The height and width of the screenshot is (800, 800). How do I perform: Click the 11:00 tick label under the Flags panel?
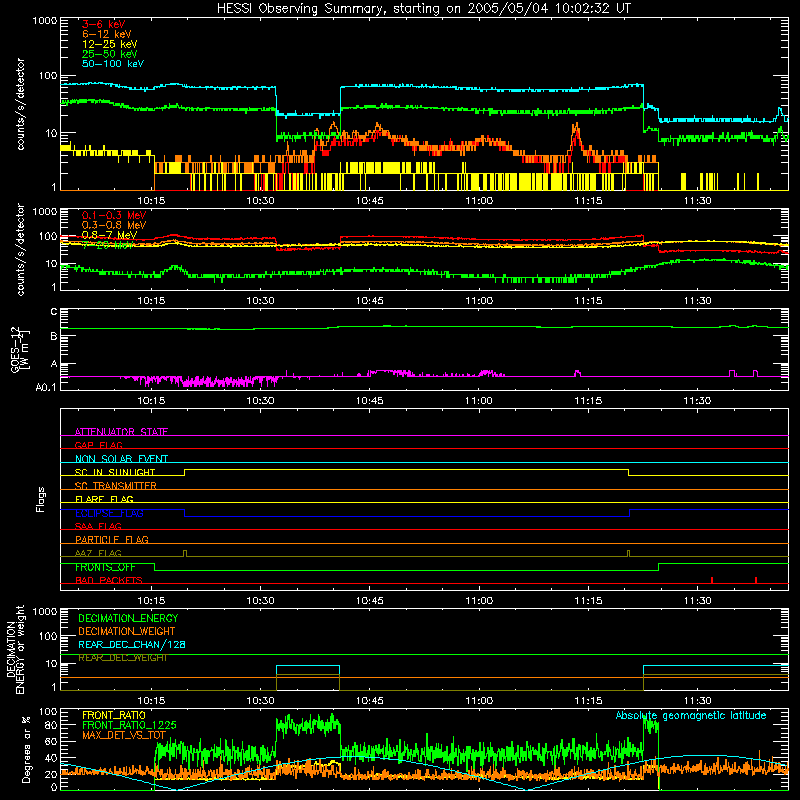[479, 601]
